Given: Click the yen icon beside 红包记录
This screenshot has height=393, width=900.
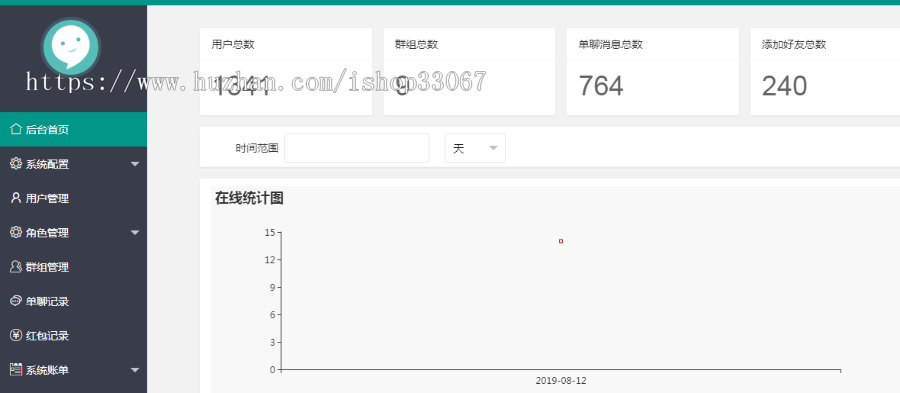Looking at the screenshot, I should (x=16, y=335).
